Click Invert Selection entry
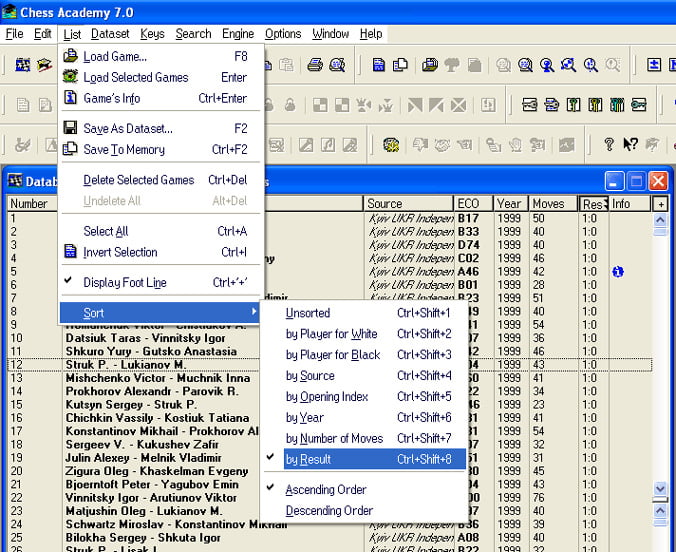 tap(160, 252)
